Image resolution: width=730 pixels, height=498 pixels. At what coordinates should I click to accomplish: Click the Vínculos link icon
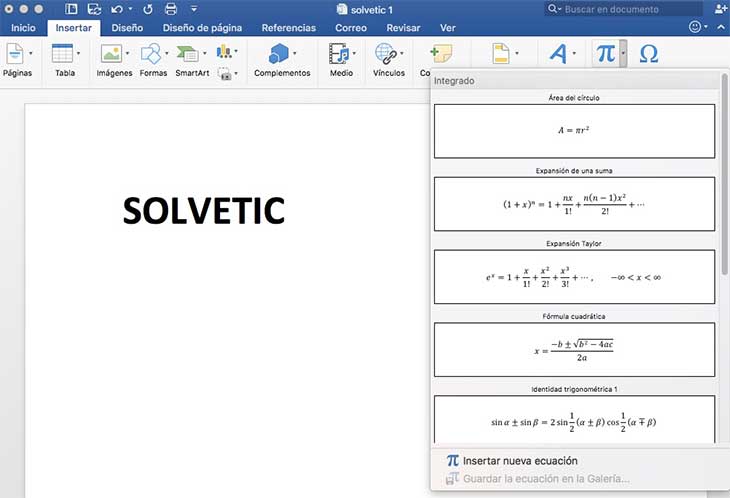(386, 54)
